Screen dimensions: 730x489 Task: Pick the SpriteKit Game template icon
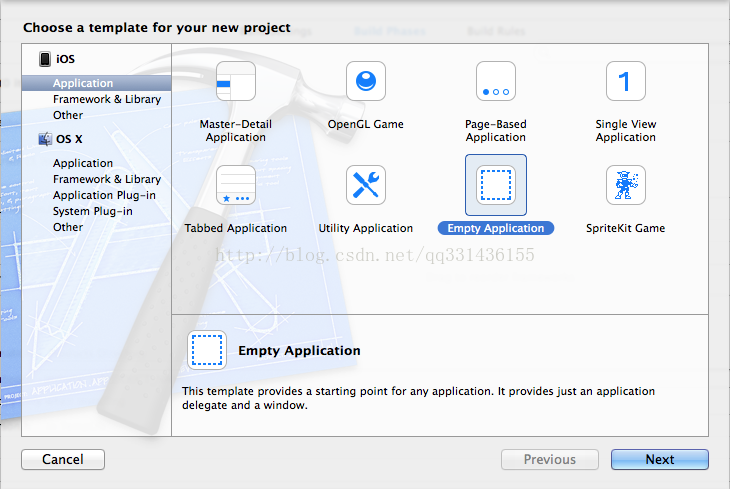(625, 185)
